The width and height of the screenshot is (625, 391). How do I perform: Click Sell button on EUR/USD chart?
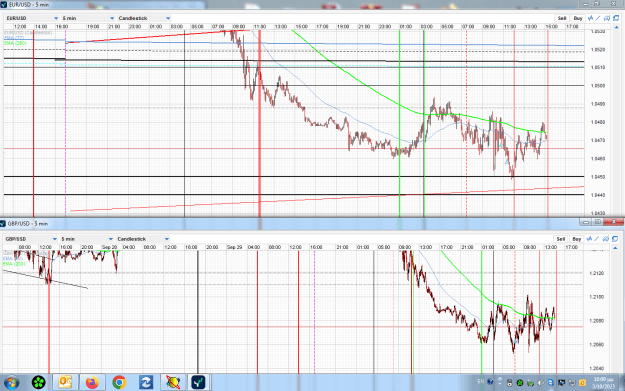[x=562, y=18]
